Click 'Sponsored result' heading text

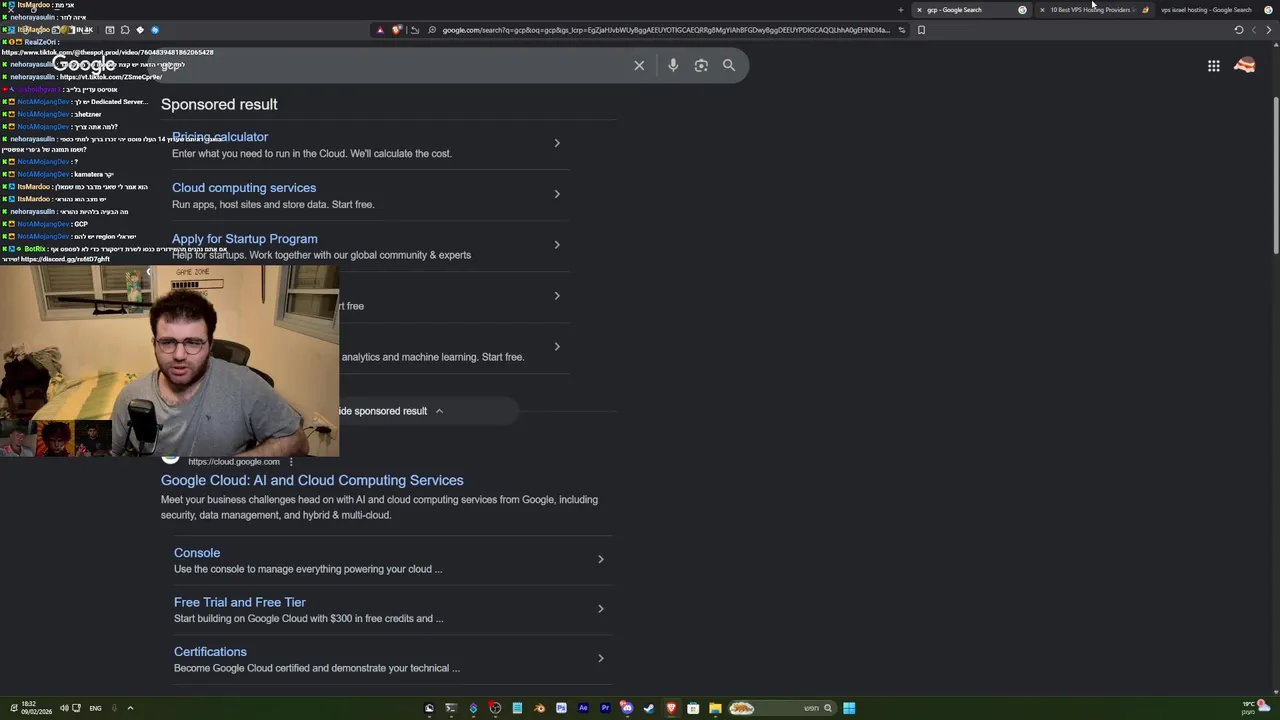tap(219, 104)
